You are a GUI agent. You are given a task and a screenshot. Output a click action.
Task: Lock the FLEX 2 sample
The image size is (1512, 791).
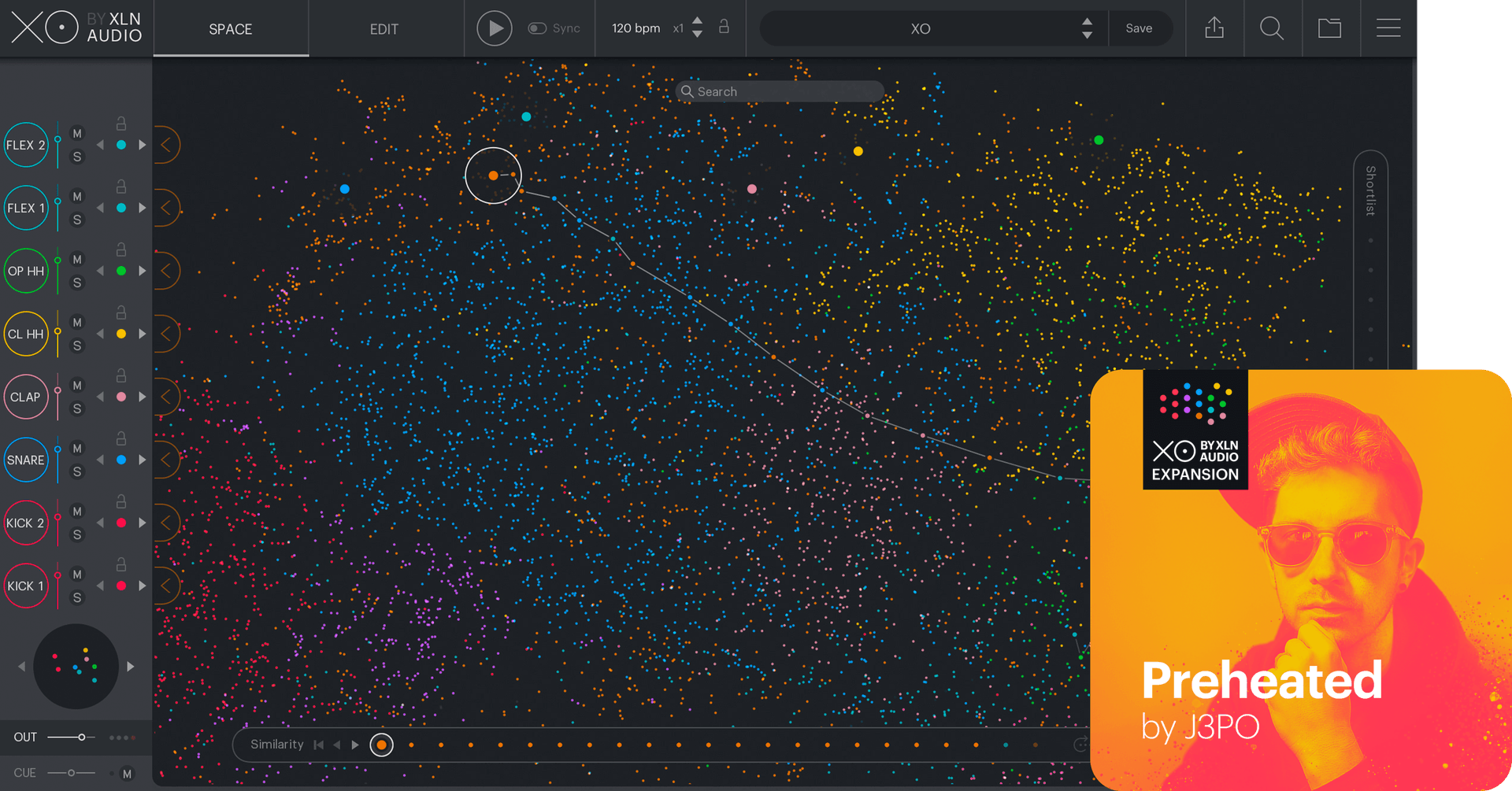coord(121,124)
